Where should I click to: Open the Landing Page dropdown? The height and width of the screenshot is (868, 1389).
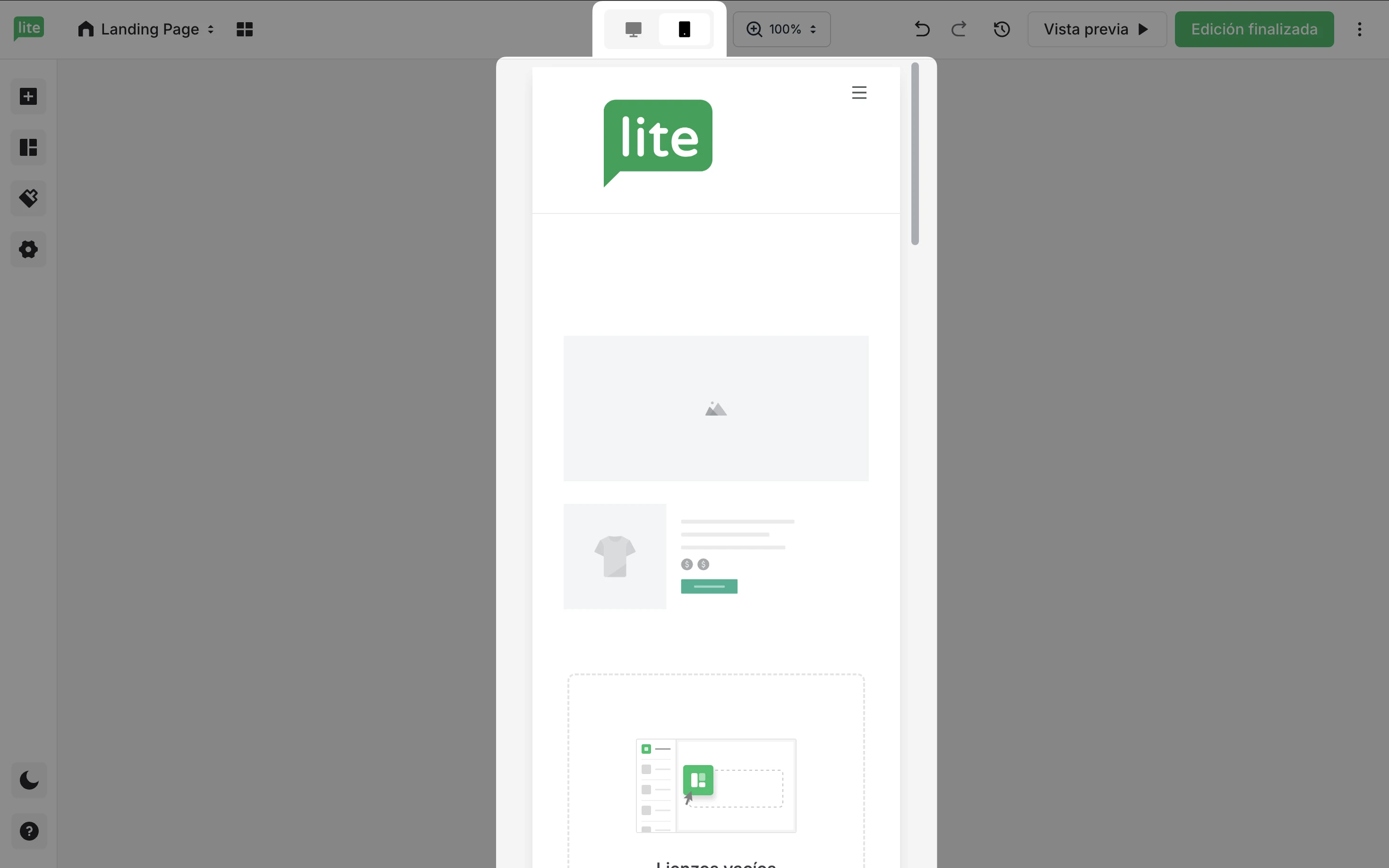pos(146,29)
